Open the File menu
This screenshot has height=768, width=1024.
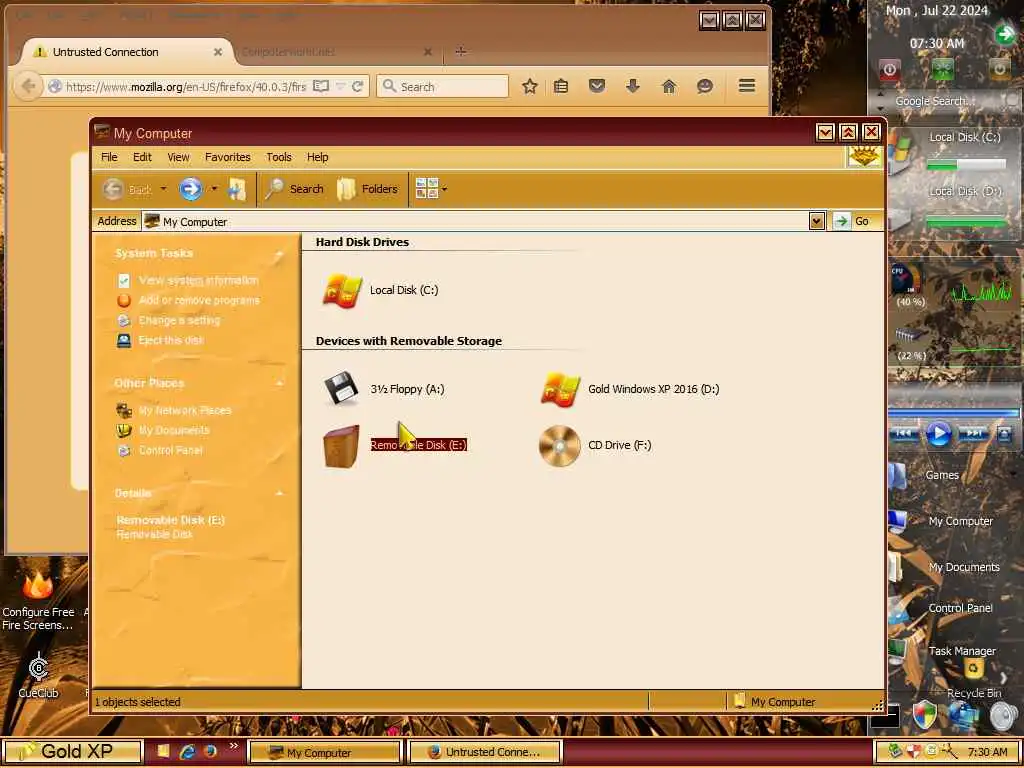(109, 157)
